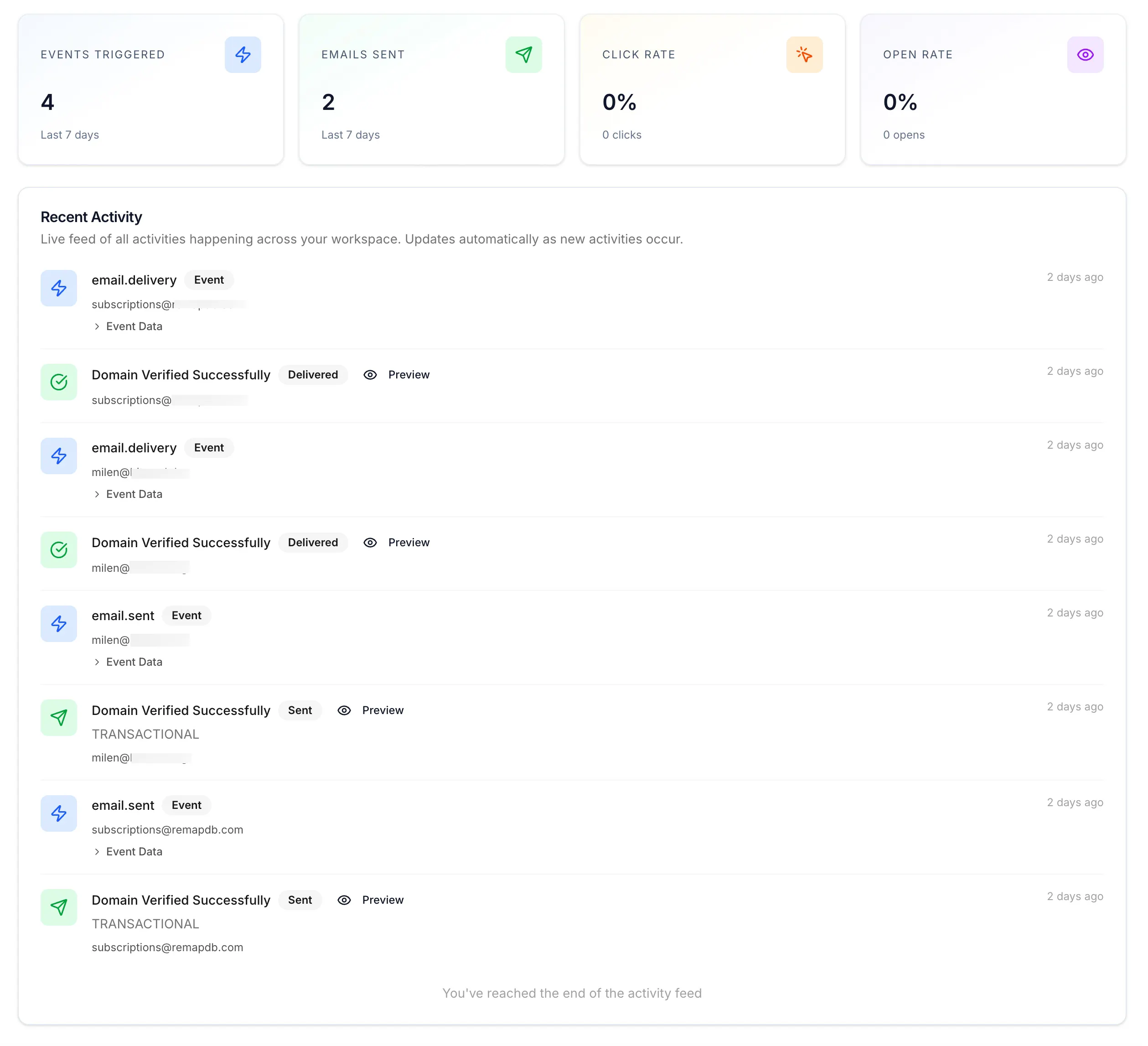Click lightning icon of email.sent subscriptions@remapdb.com event

(x=59, y=813)
